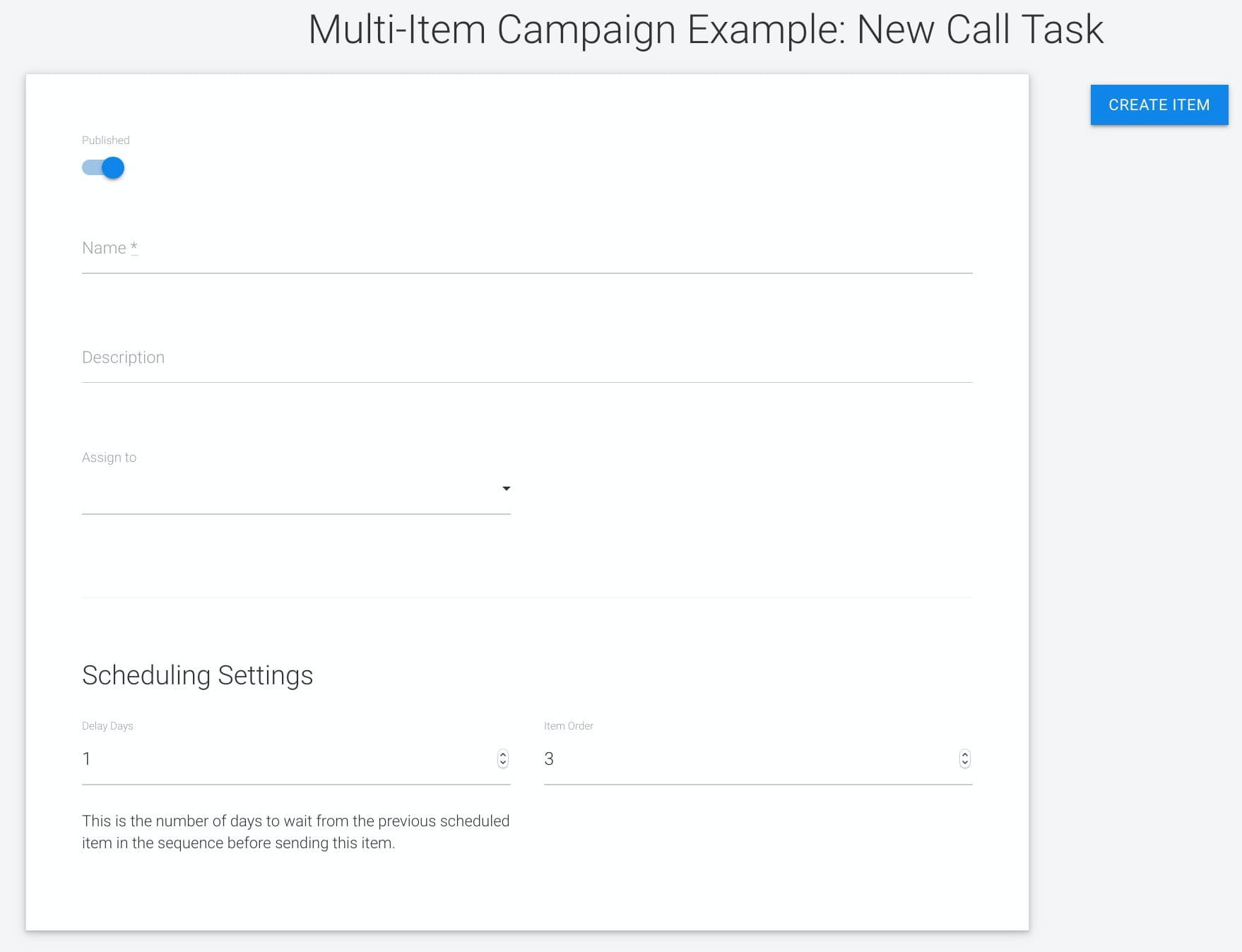The width and height of the screenshot is (1242, 952).
Task: Click the CREATE ITEM button
Action: tap(1159, 105)
